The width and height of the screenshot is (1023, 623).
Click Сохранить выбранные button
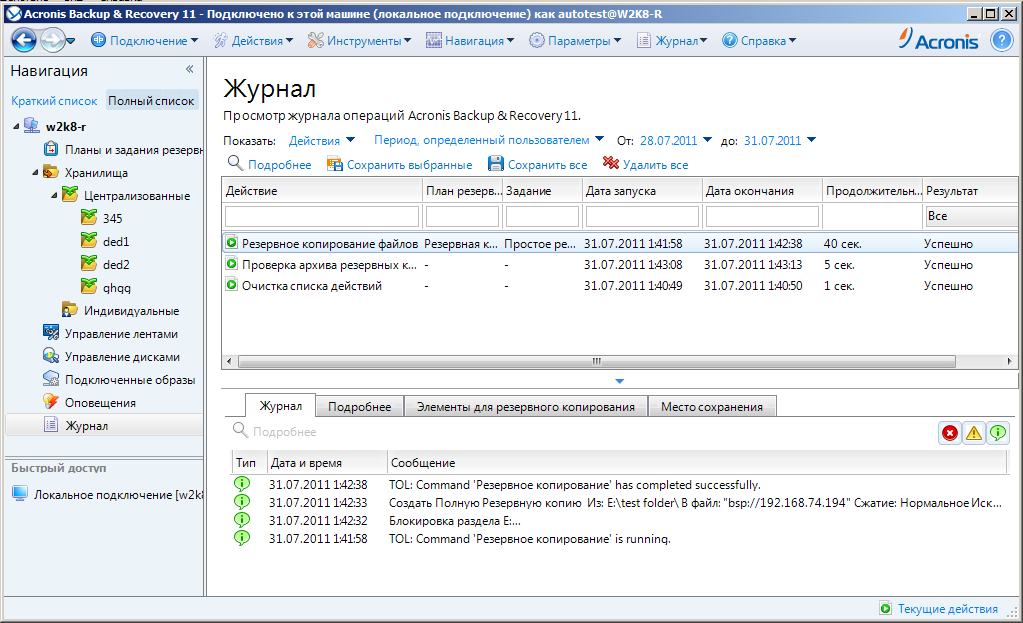point(399,164)
